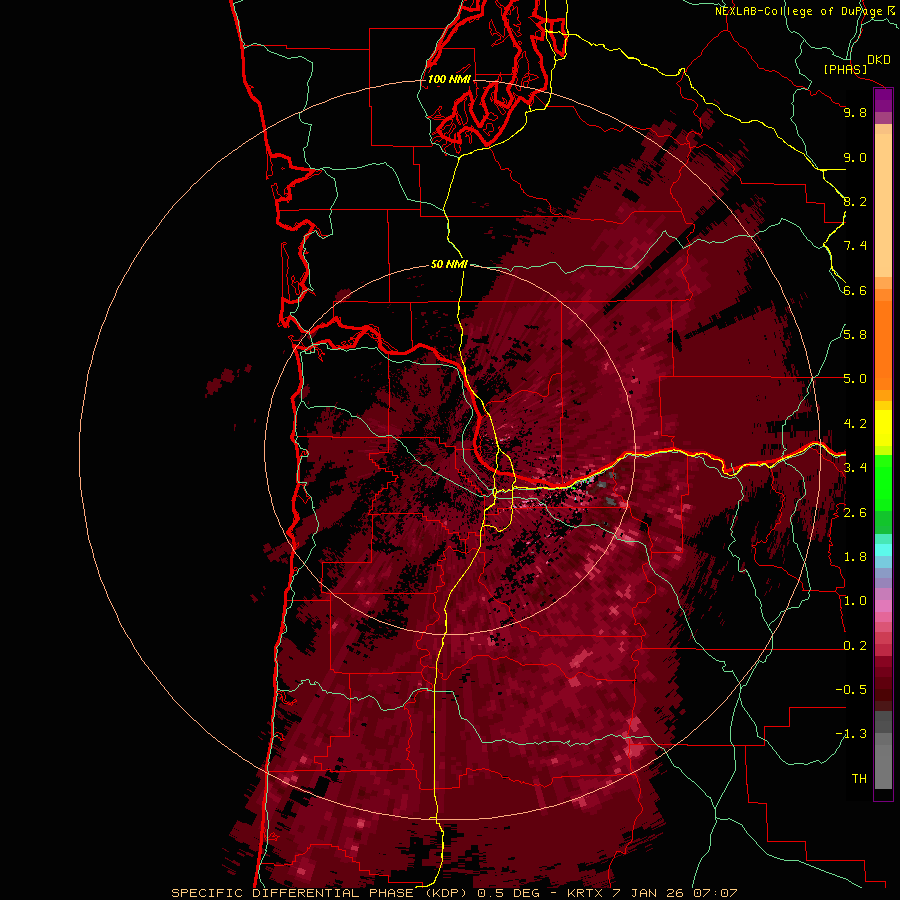Click the 2.6 value on color scale

855,513
